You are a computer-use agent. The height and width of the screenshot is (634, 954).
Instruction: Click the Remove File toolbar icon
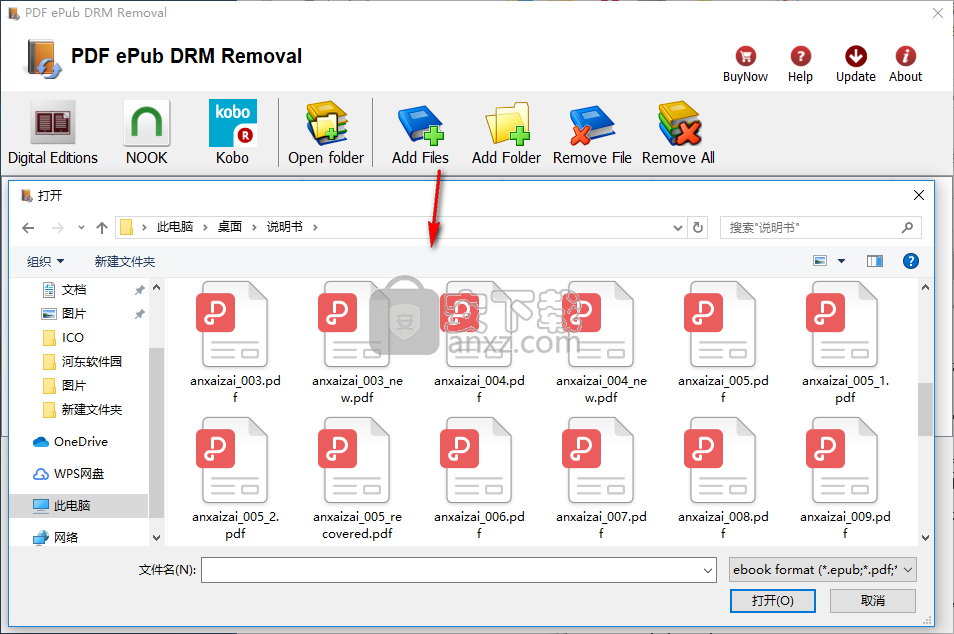(592, 133)
